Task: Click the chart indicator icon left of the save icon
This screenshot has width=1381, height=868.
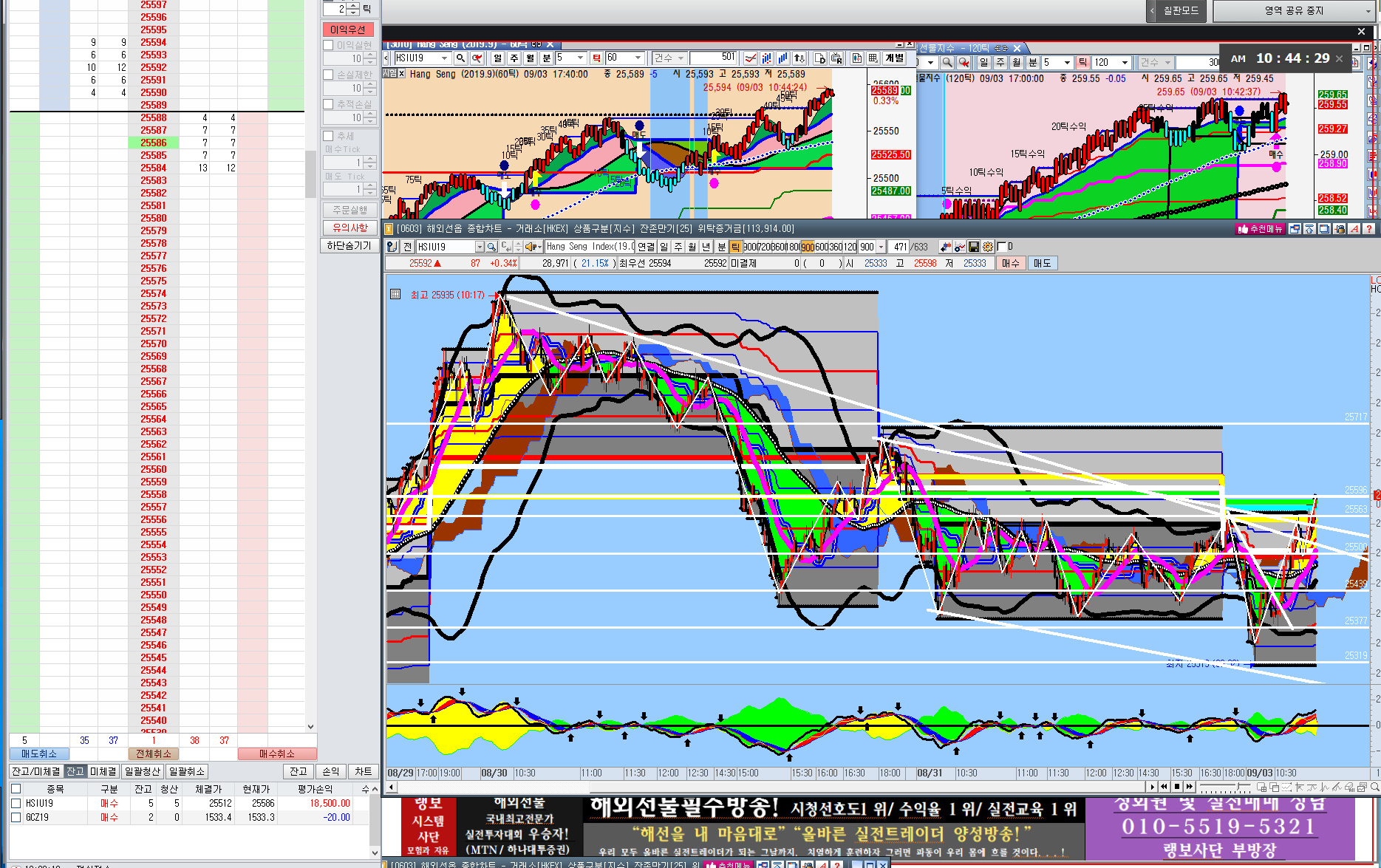Action: [960, 247]
